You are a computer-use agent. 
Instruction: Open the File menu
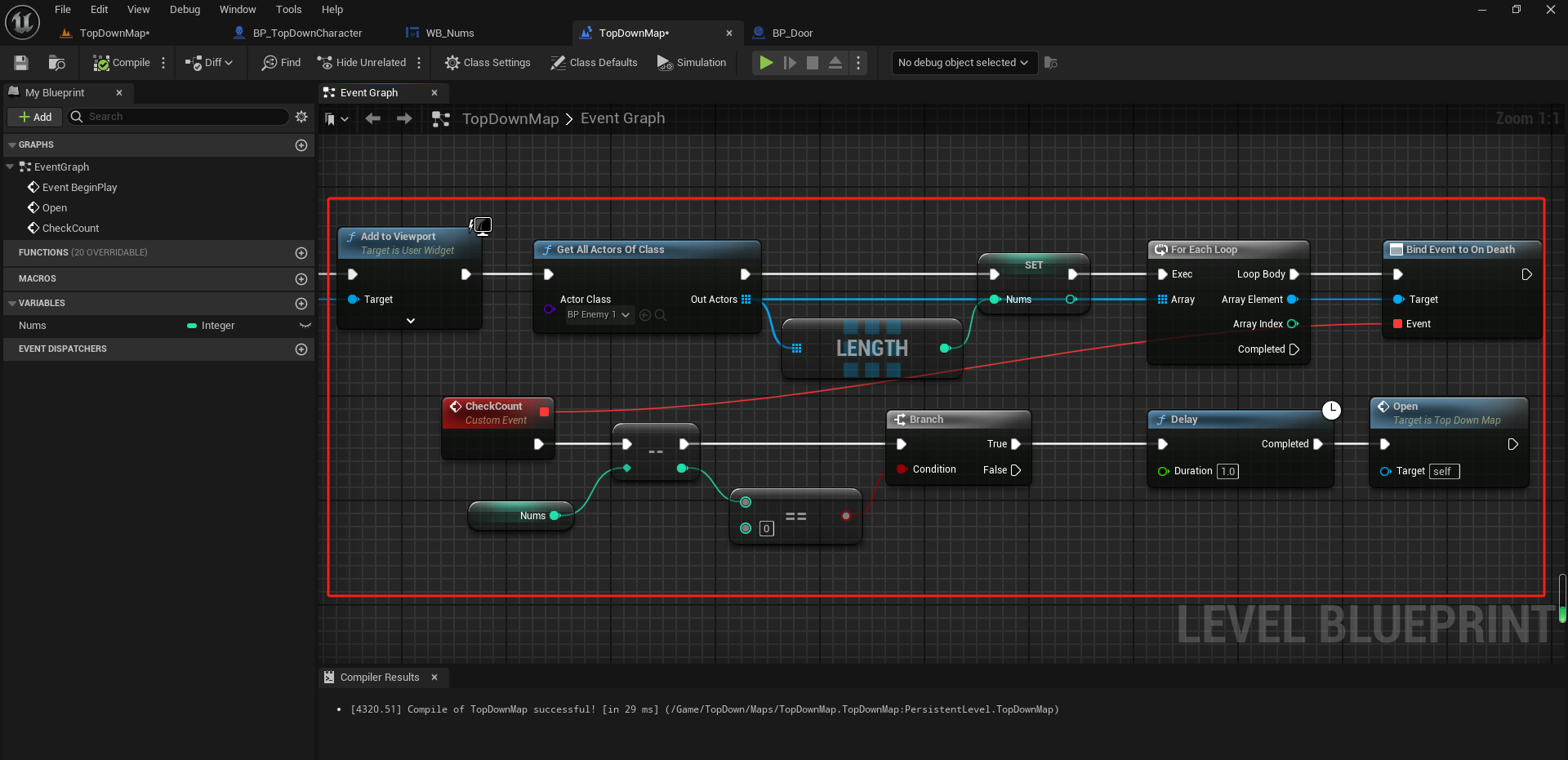(63, 10)
